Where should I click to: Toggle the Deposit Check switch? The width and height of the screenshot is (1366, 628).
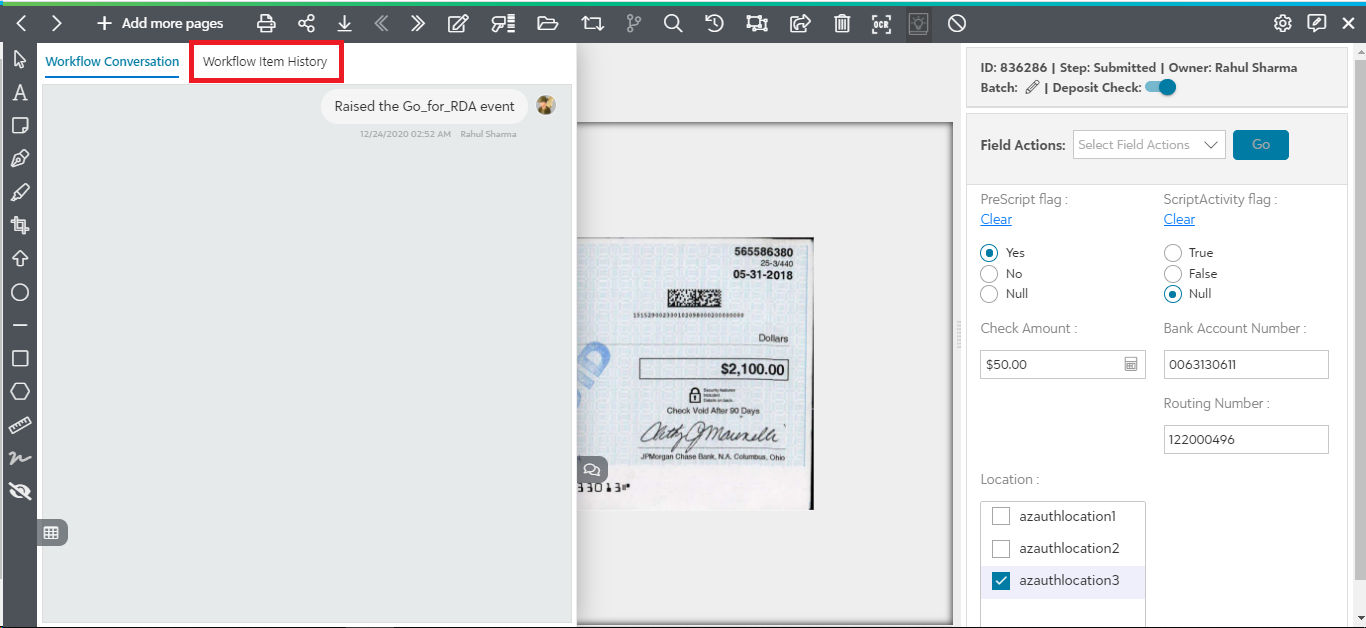point(1161,87)
